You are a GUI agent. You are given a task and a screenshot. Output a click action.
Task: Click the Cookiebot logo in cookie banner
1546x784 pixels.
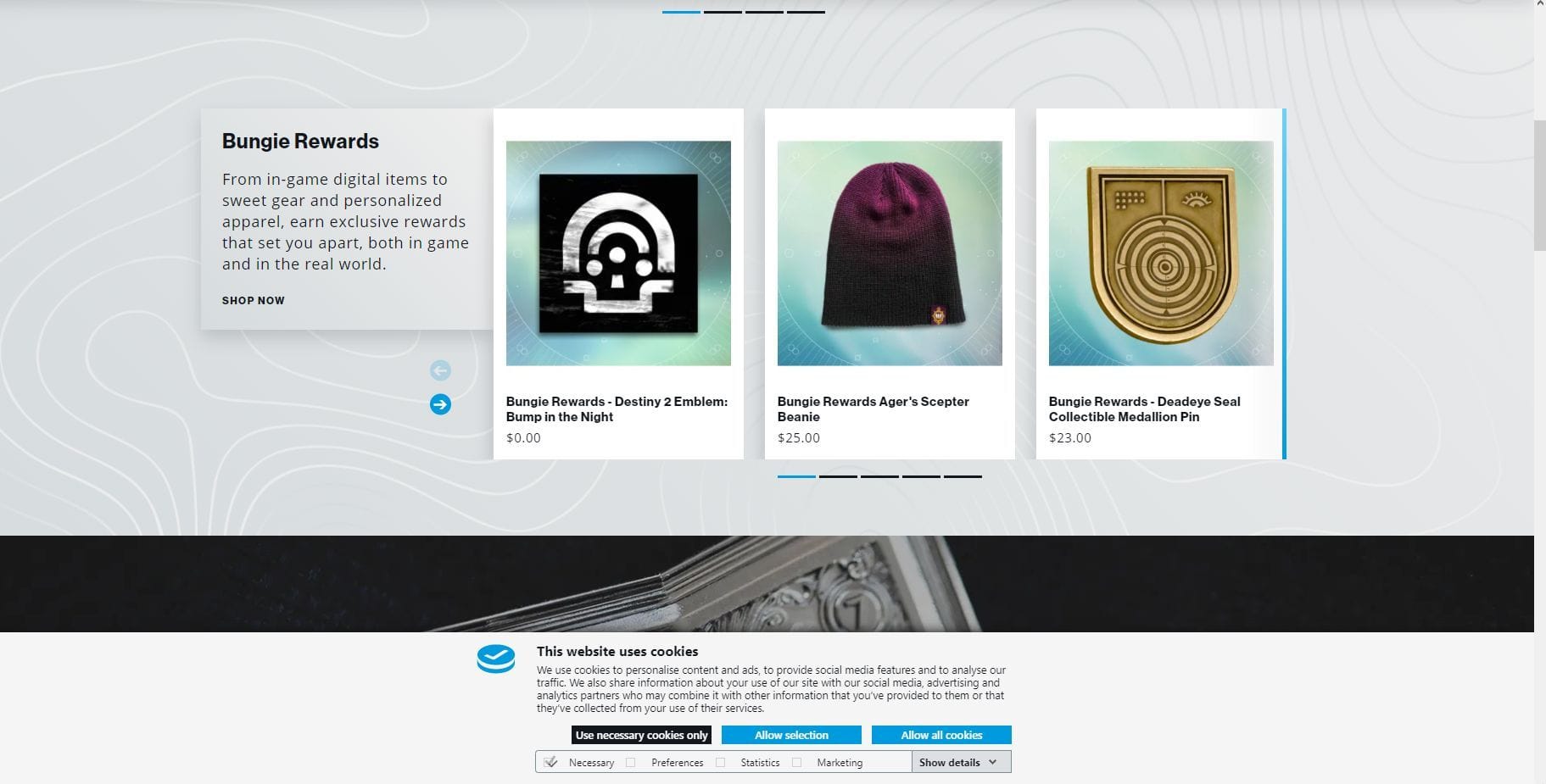pos(496,659)
